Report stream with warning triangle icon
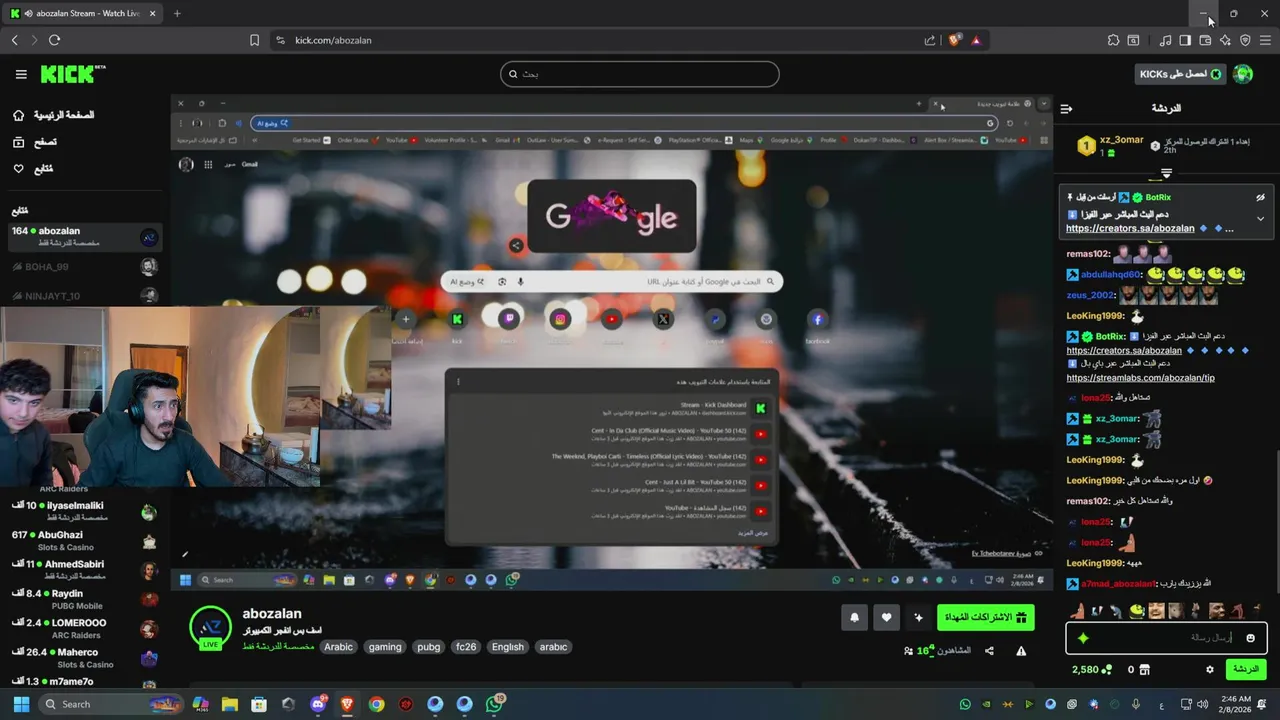 click(x=1021, y=651)
